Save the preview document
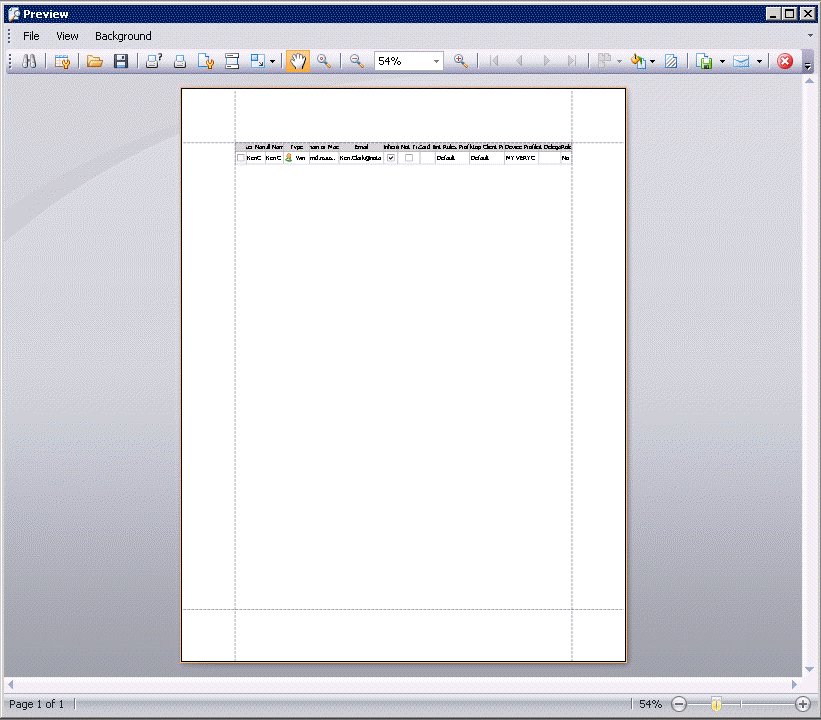This screenshot has height=720, width=821. tap(120, 61)
